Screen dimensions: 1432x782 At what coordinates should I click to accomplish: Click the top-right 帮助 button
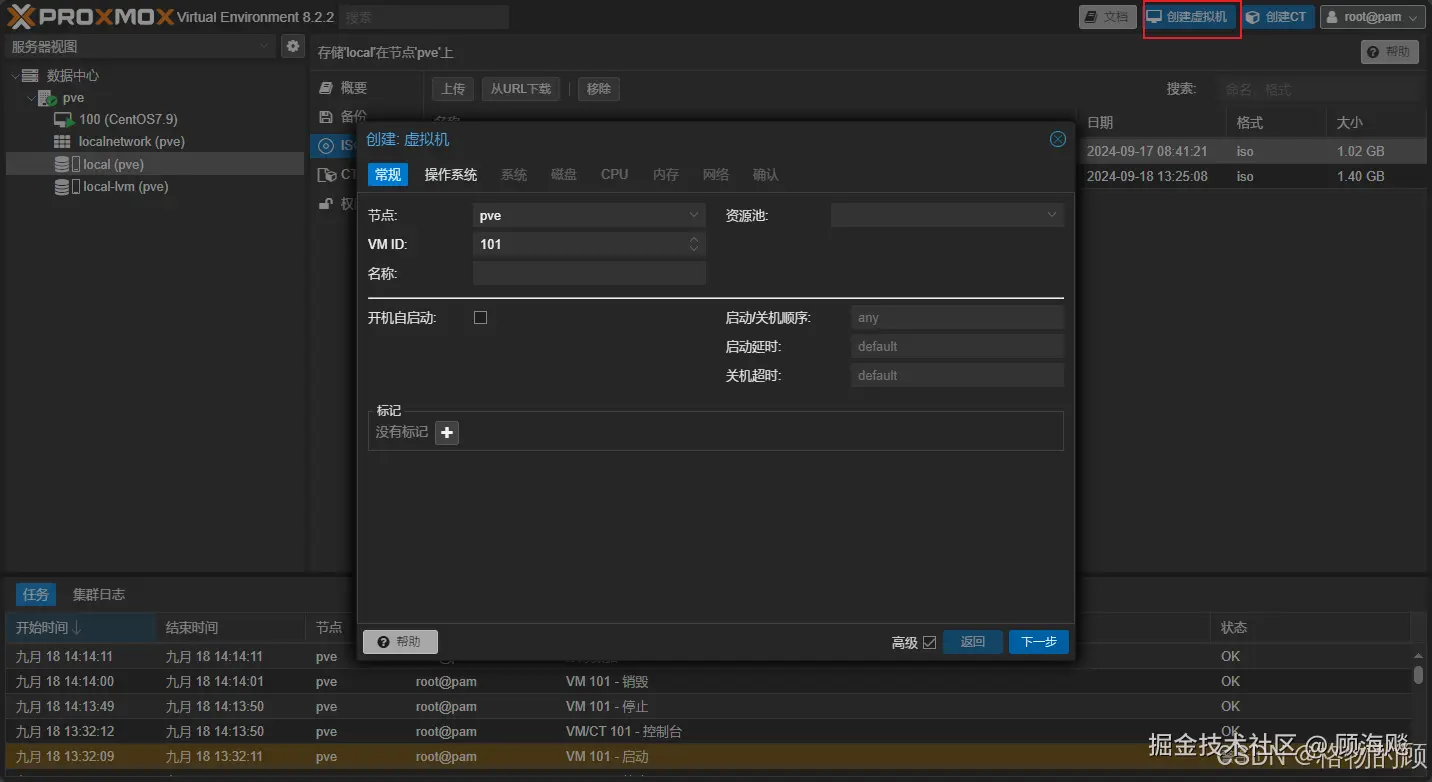click(1389, 51)
